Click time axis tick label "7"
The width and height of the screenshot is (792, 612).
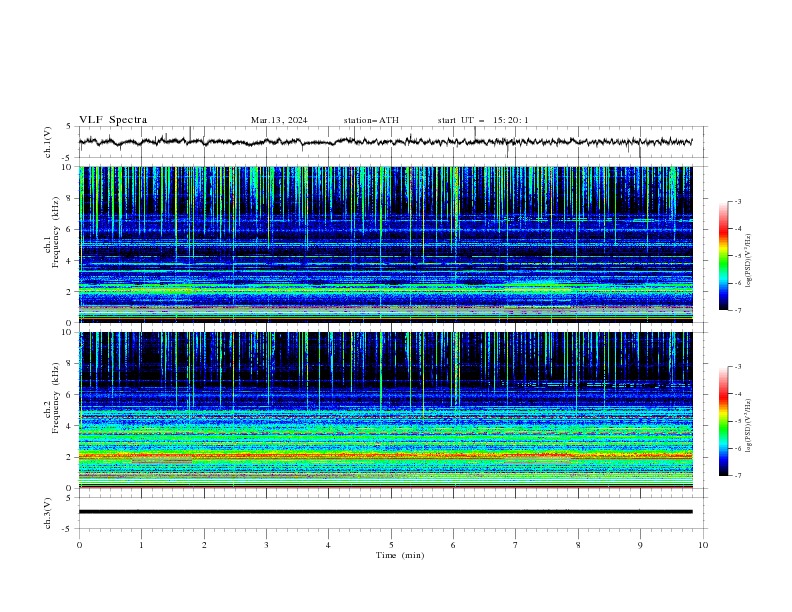(516, 545)
